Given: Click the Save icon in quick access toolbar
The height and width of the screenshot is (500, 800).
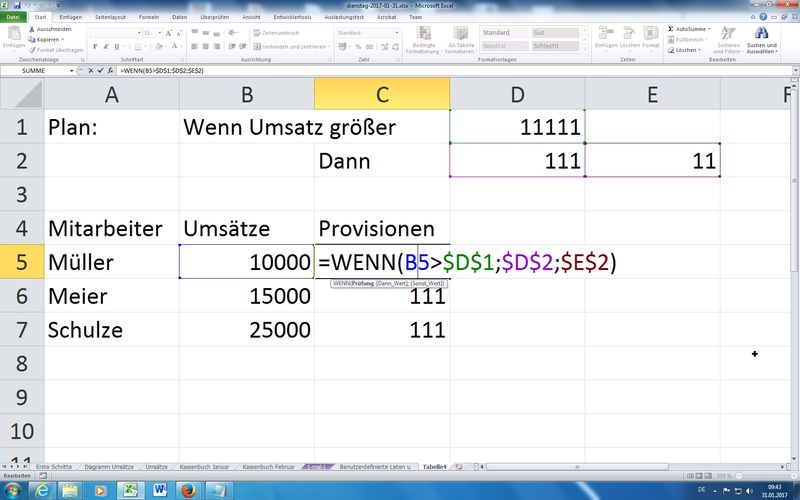Looking at the screenshot, I should pyautogui.click(x=17, y=5).
